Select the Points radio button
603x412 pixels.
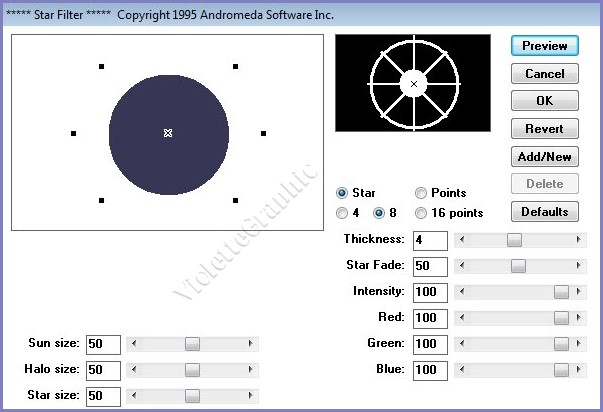421,193
